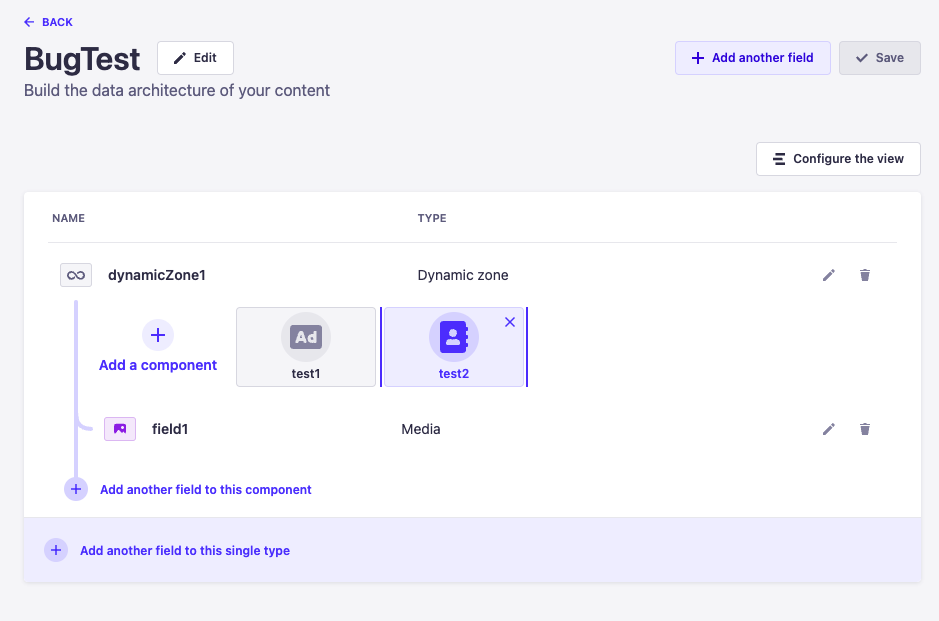Go back using the BACK link
Image resolution: width=939 pixels, height=621 pixels.
click(x=49, y=22)
